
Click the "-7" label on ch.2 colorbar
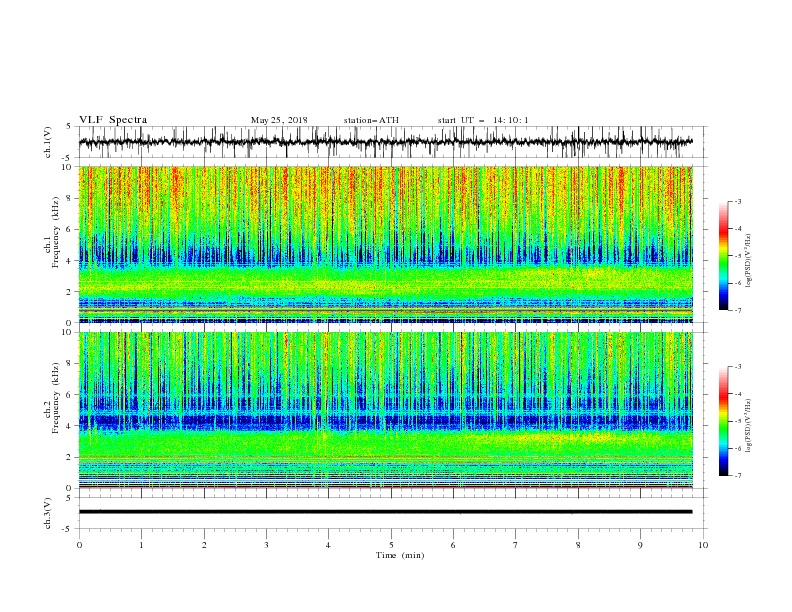(x=738, y=476)
